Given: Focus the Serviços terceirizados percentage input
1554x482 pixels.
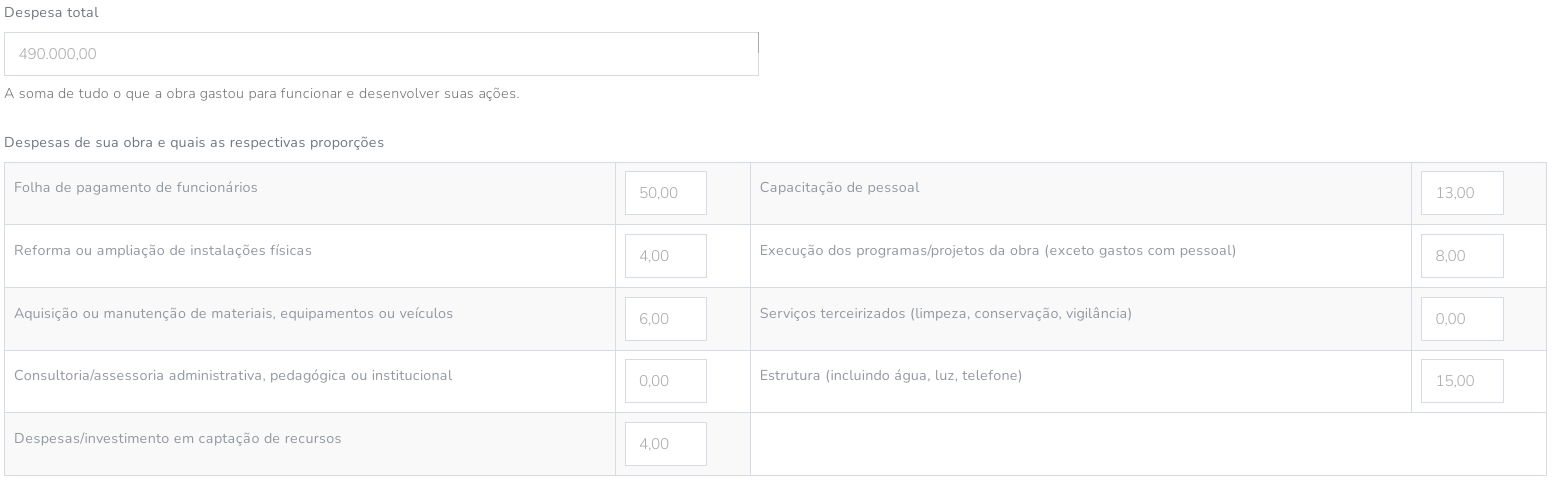Looking at the screenshot, I should 1461,319.
